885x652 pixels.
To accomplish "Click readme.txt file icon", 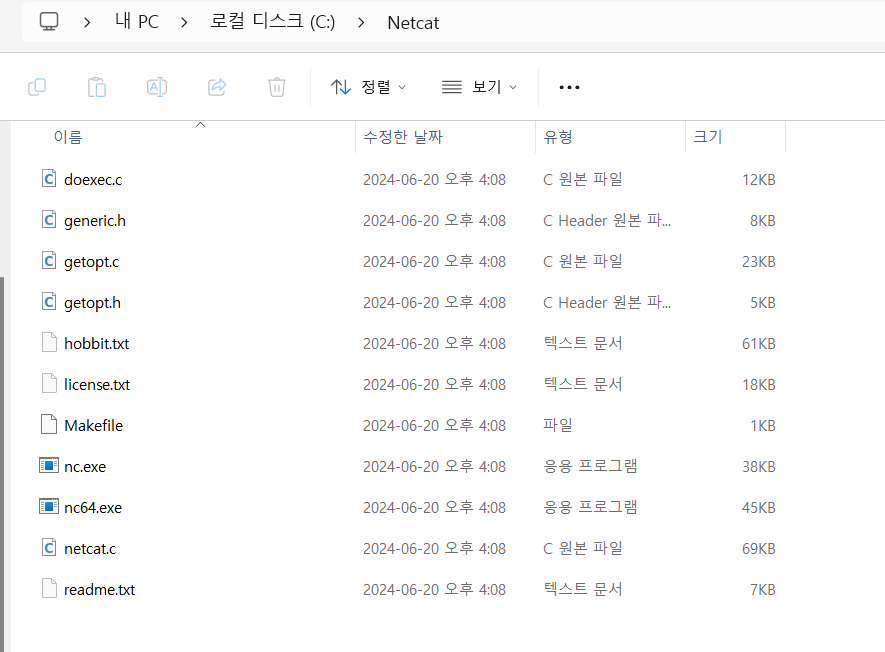I will point(49,589).
